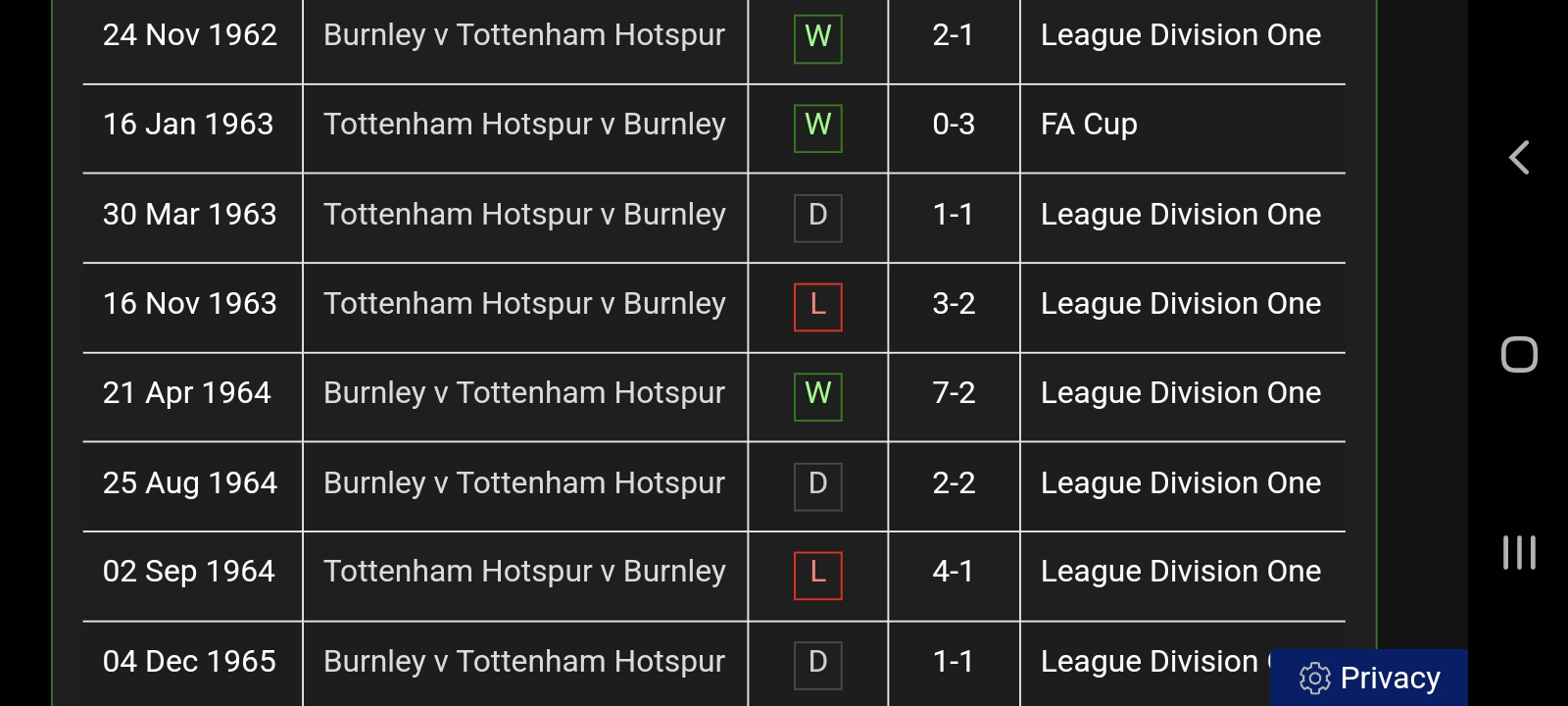This screenshot has width=1568, height=706.
Task: Select the 16 Jan 1963 date cell
Action: [x=188, y=125]
